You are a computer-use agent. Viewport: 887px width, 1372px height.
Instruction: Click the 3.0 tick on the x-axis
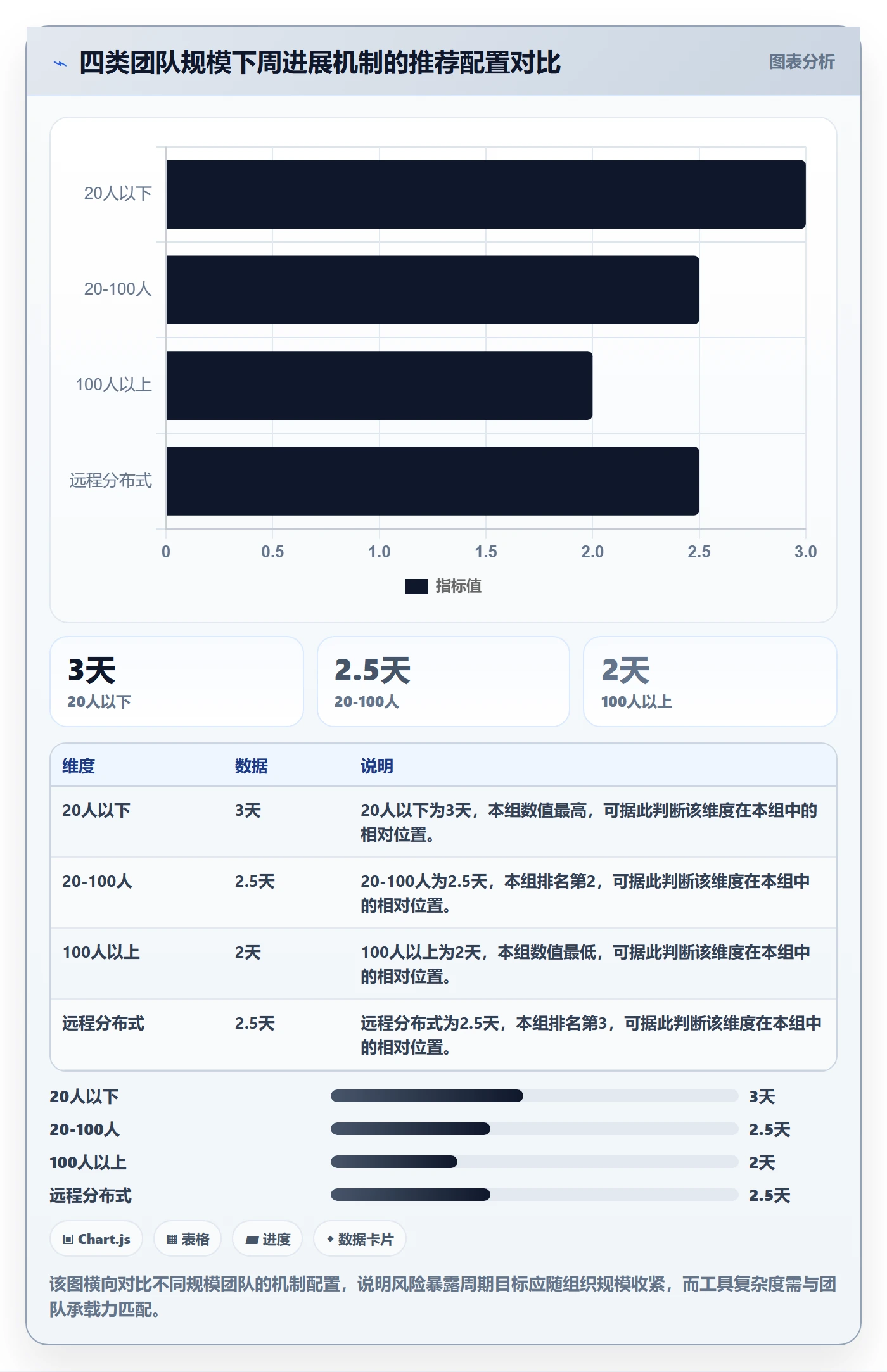805,552
